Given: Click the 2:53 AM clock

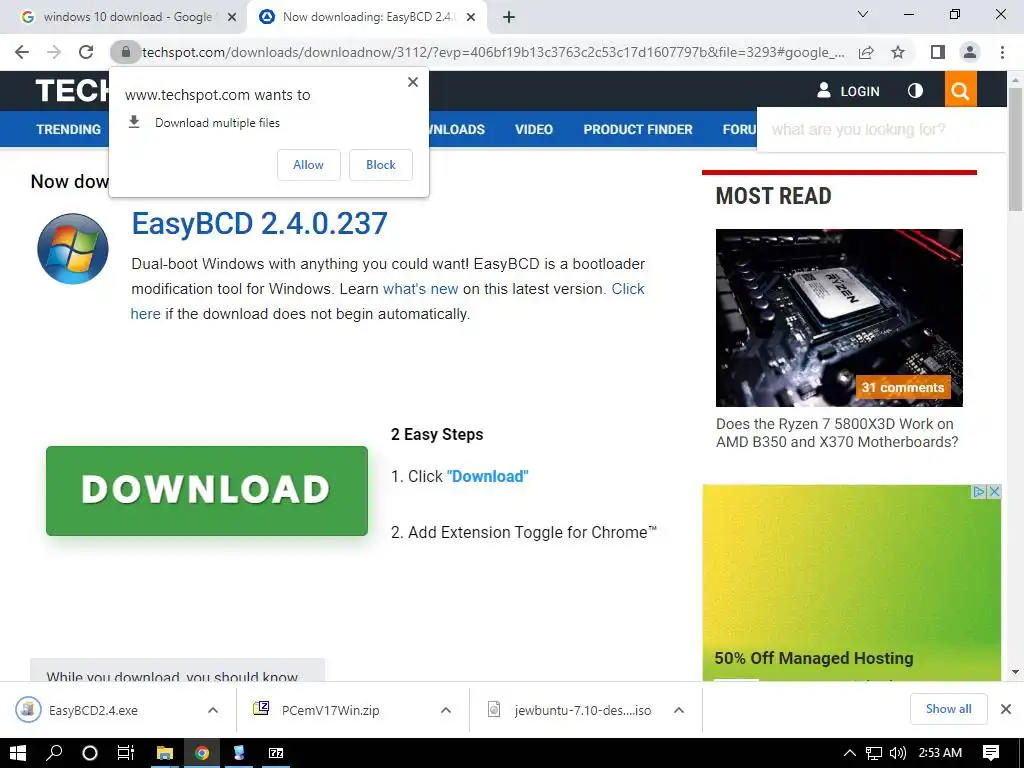Looking at the screenshot, I should pyautogui.click(x=940, y=753).
